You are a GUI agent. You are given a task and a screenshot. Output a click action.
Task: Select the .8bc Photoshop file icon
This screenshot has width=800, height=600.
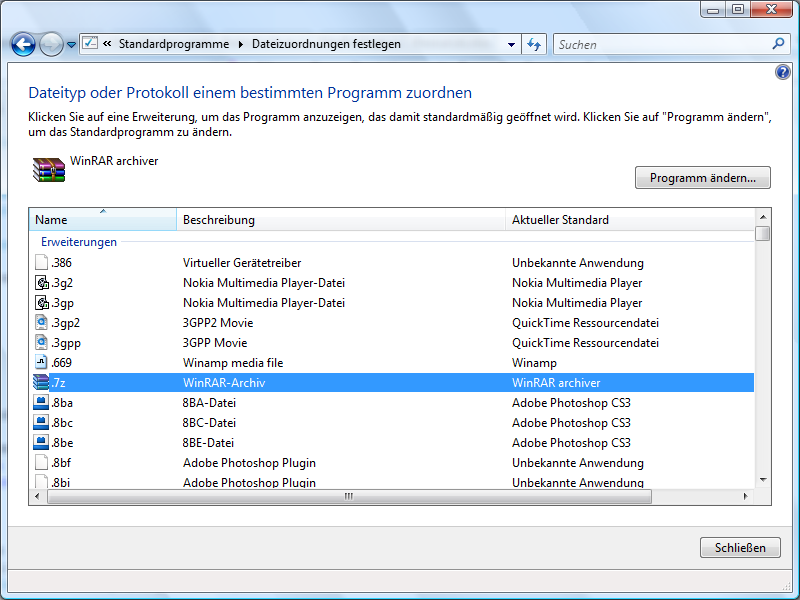point(41,422)
